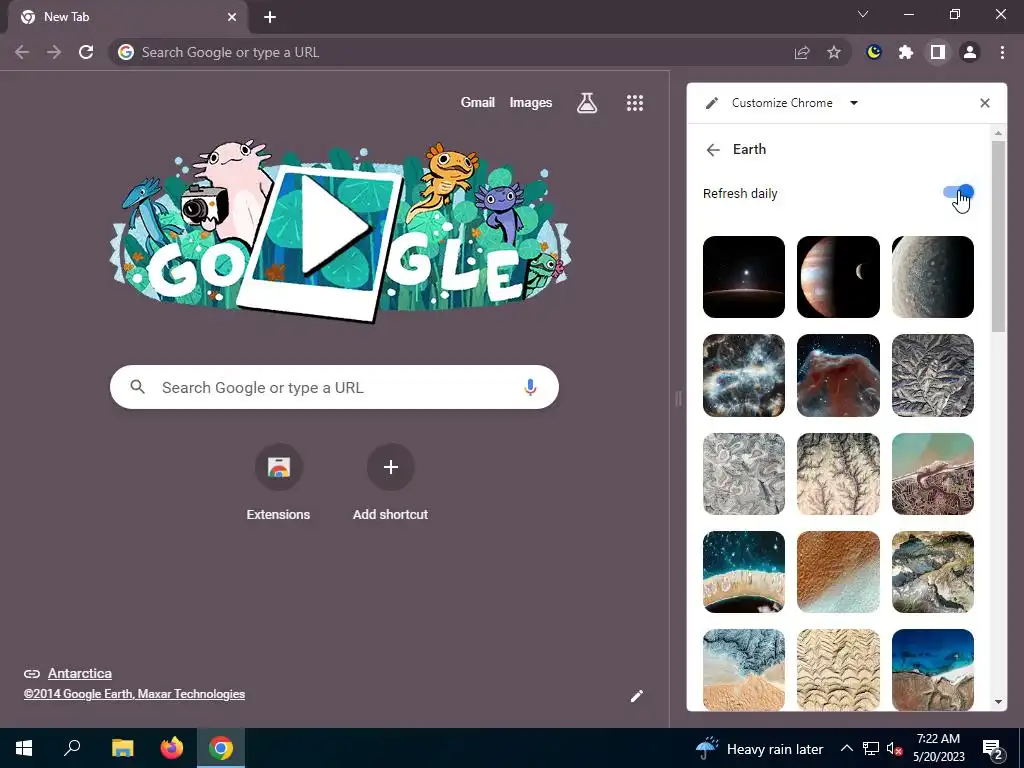The width and height of the screenshot is (1024, 768).
Task: Open the tab search chevron
Action: coord(863,14)
